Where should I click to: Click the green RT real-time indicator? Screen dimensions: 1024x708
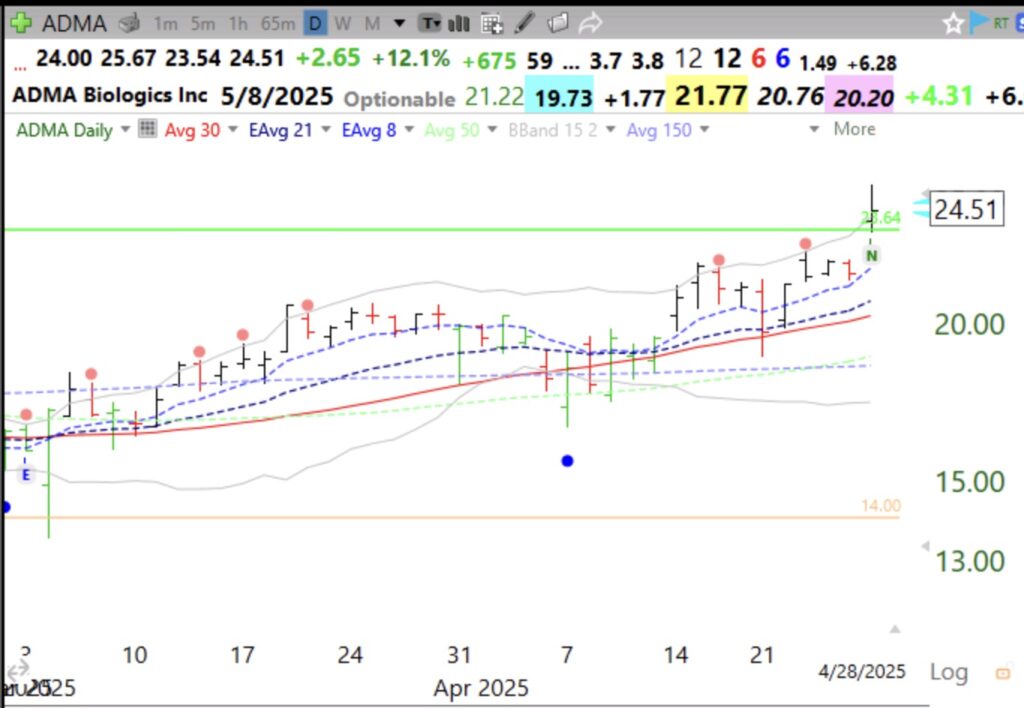pyautogui.click(x=1000, y=24)
